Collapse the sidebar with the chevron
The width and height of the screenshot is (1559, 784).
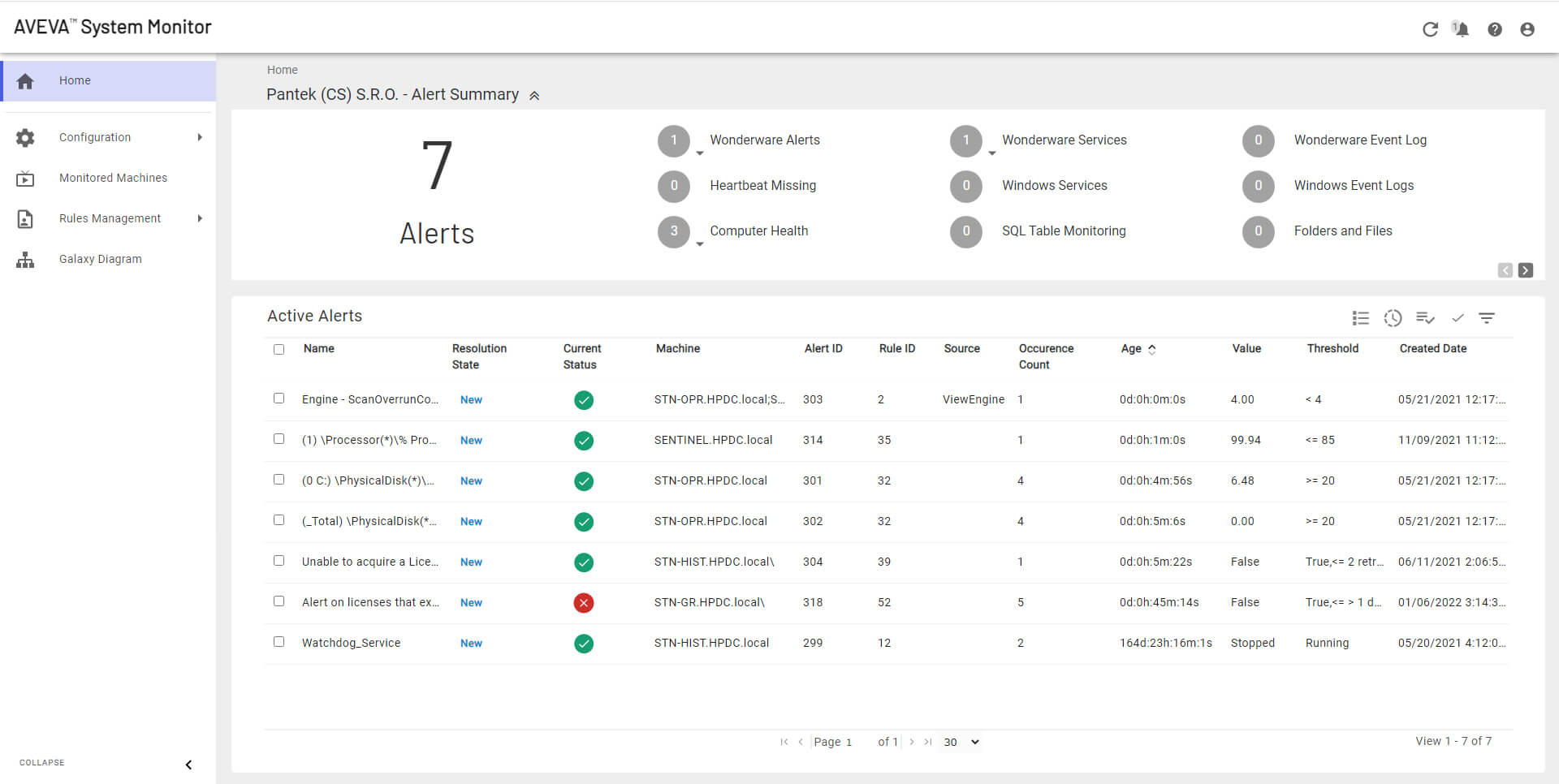click(188, 765)
